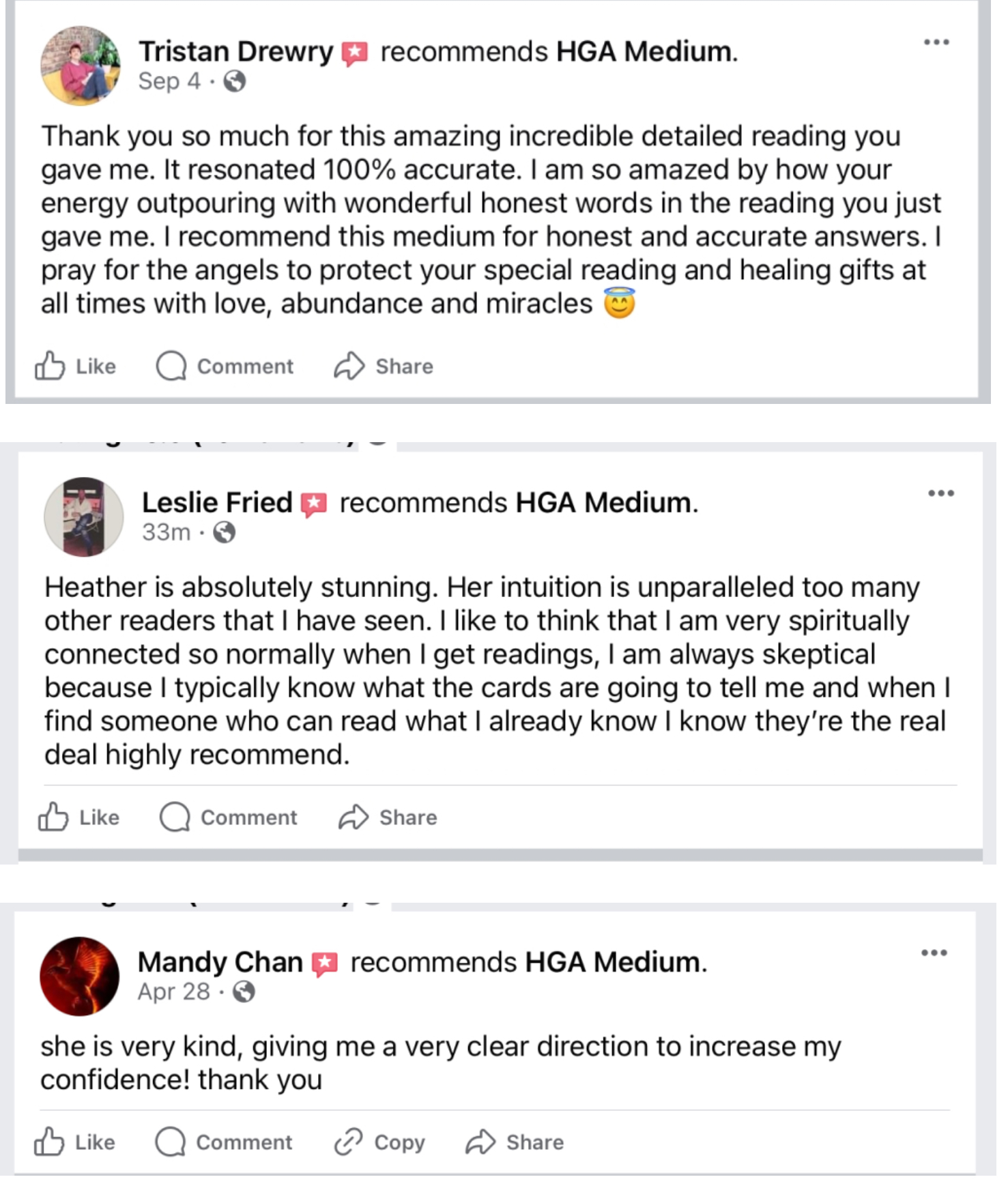Share Leslie Fried's recommendation
1008x1190 pixels.
pyautogui.click(x=388, y=817)
